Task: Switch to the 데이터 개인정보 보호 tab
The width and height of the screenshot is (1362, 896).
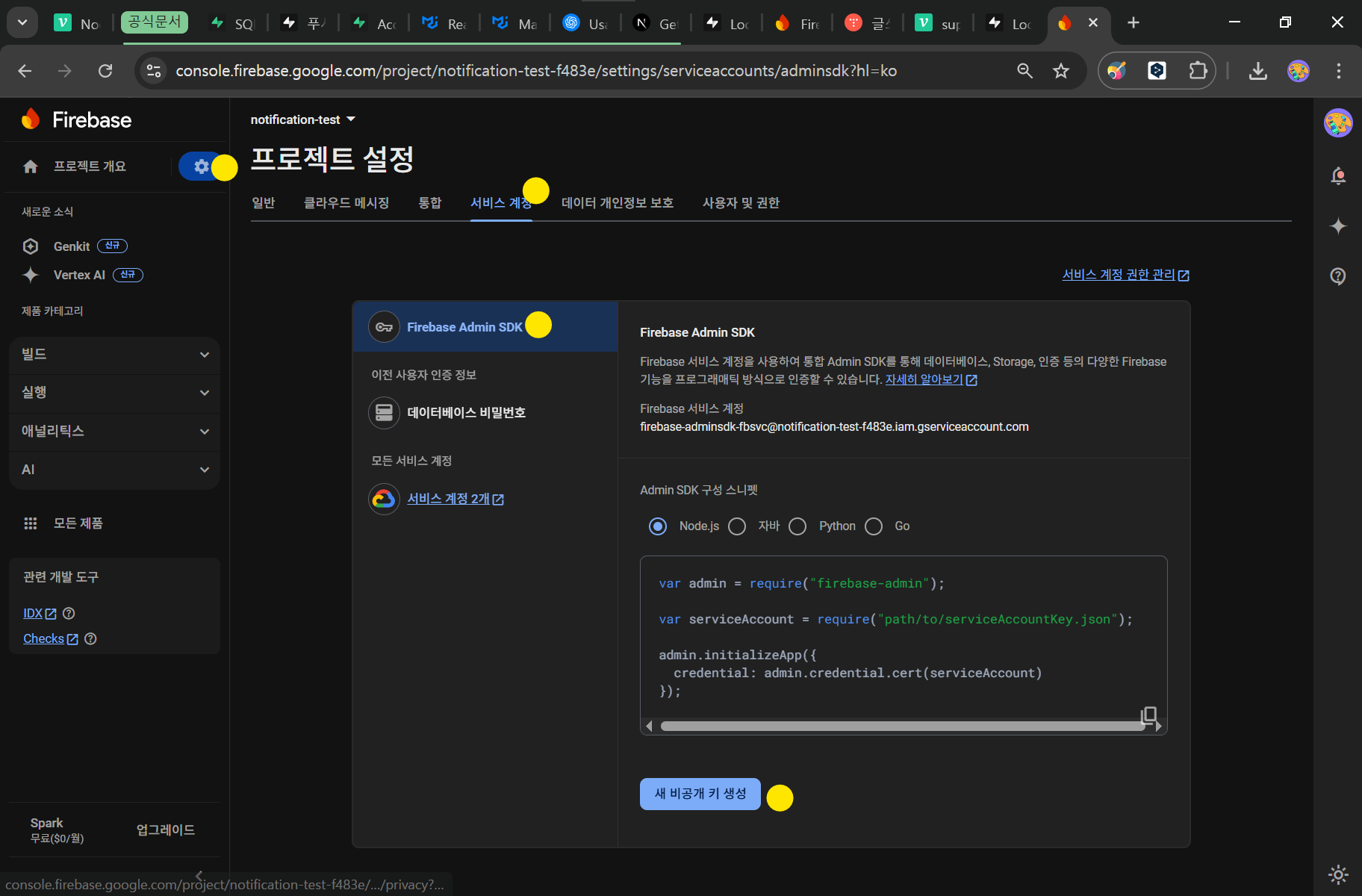Action: tap(618, 203)
